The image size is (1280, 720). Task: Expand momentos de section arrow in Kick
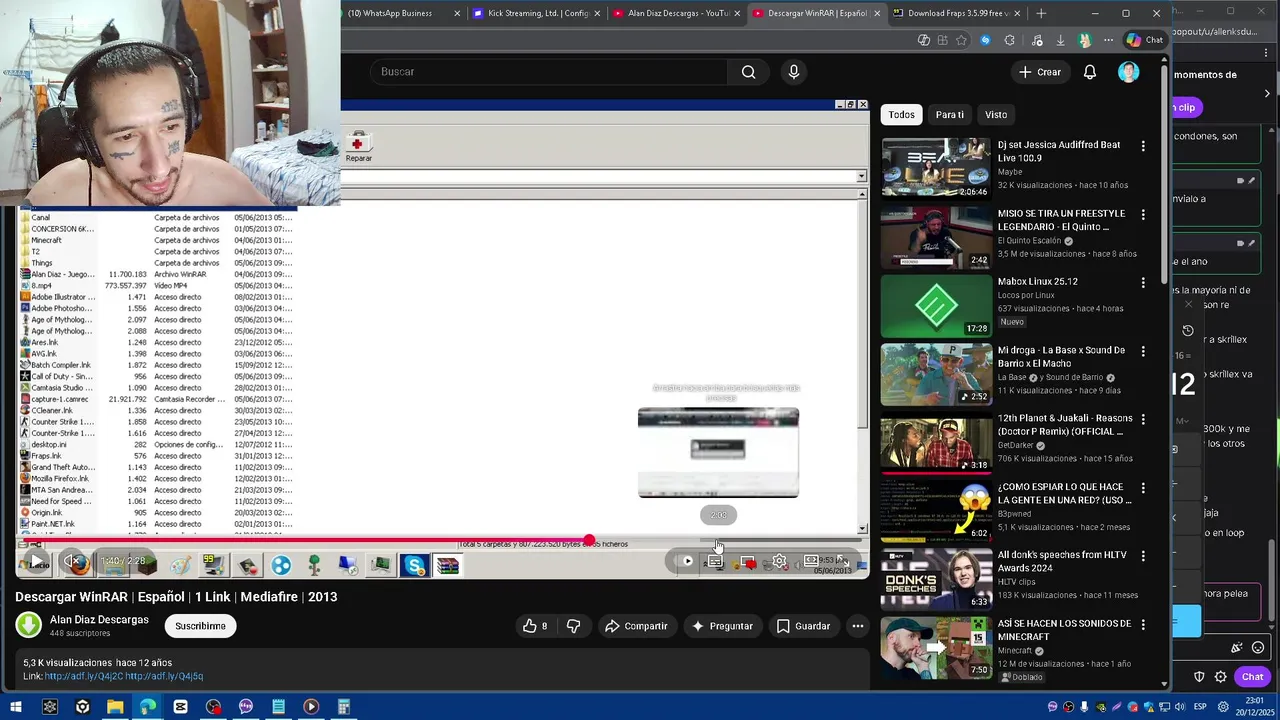pos(1267,94)
